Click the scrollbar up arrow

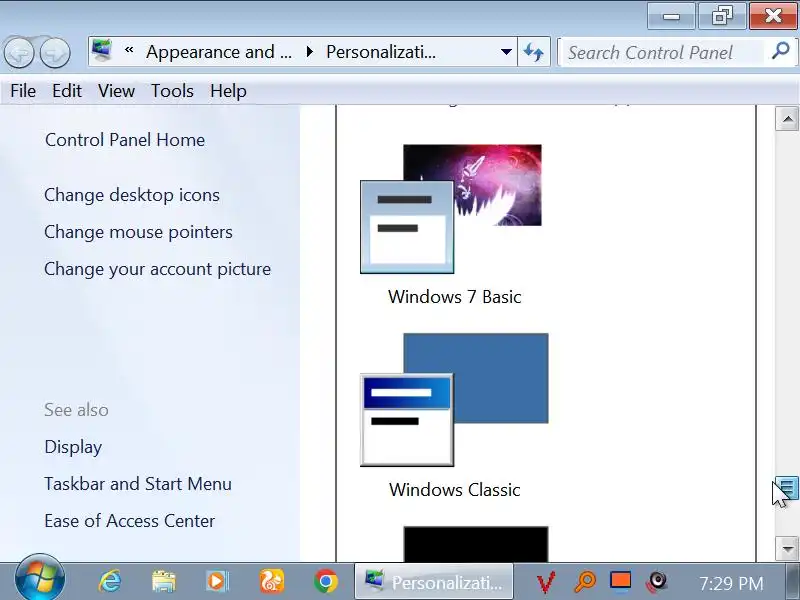pyautogui.click(x=787, y=119)
